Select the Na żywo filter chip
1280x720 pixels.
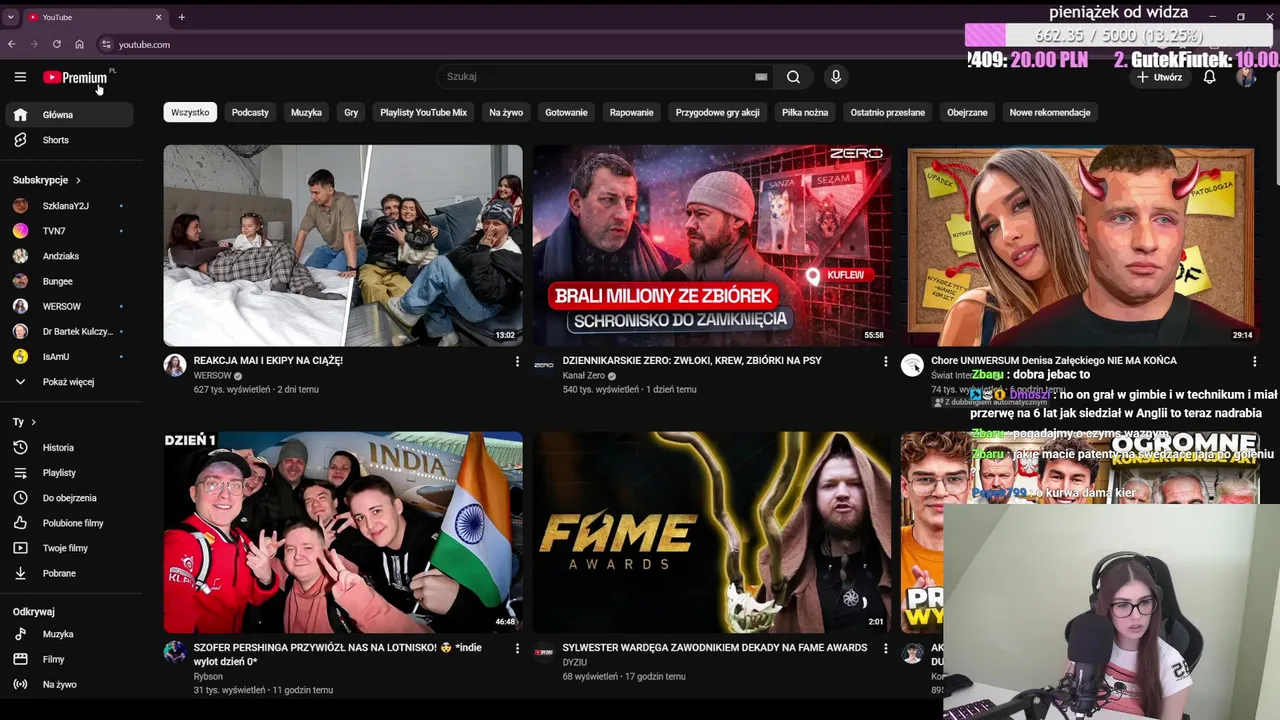pyautogui.click(x=506, y=112)
